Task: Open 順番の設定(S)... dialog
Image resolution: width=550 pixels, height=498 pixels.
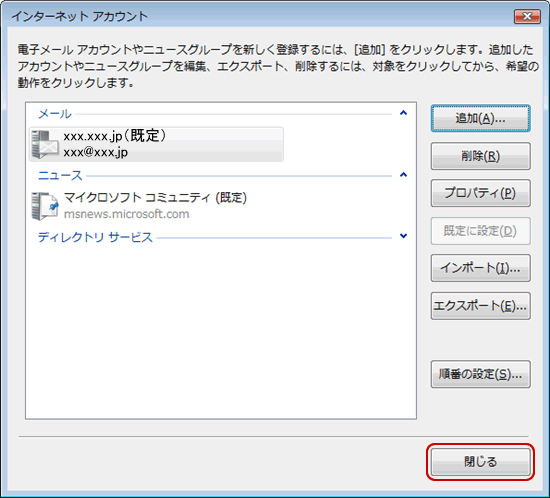Action: tap(481, 374)
